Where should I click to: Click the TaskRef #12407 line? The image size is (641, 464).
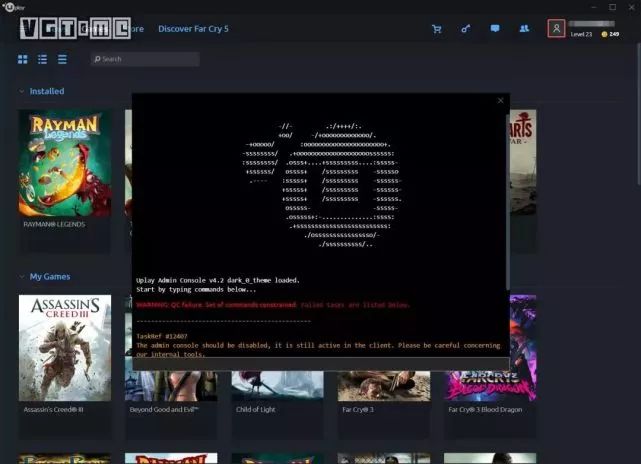point(162,336)
